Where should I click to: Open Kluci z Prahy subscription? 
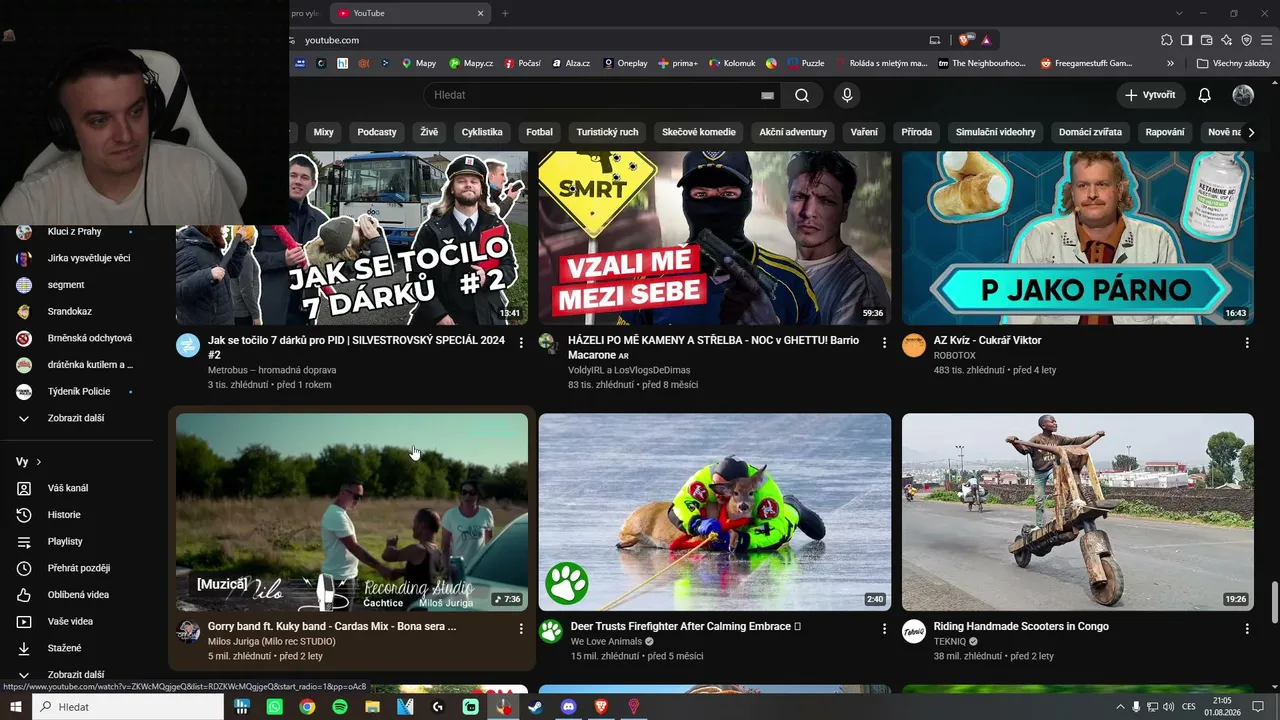[74, 232]
